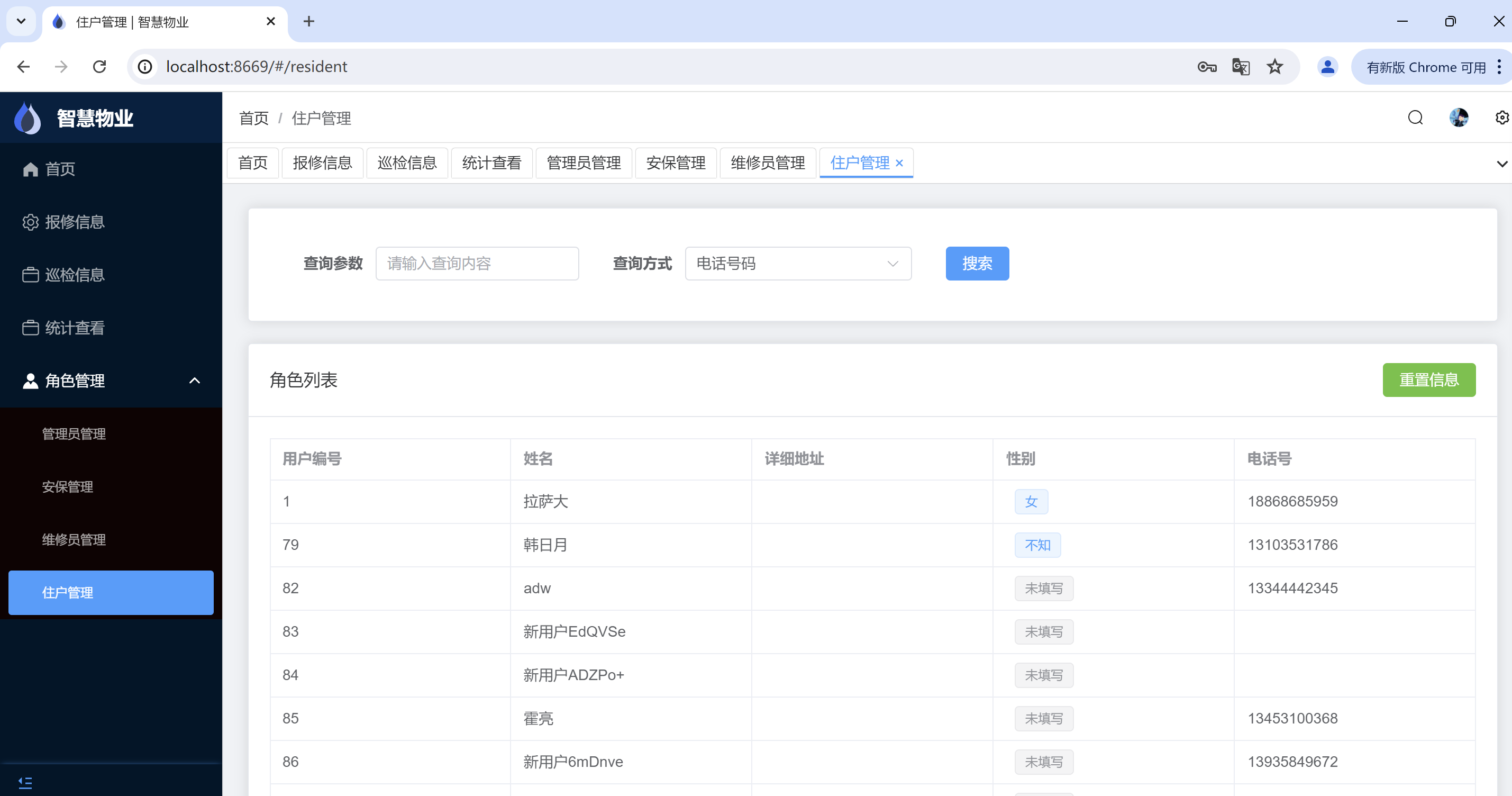Close the 住户管理 browser tab
Viewport: 1512px width, 796px height.
pyautogui.click(x=270, y=22)
